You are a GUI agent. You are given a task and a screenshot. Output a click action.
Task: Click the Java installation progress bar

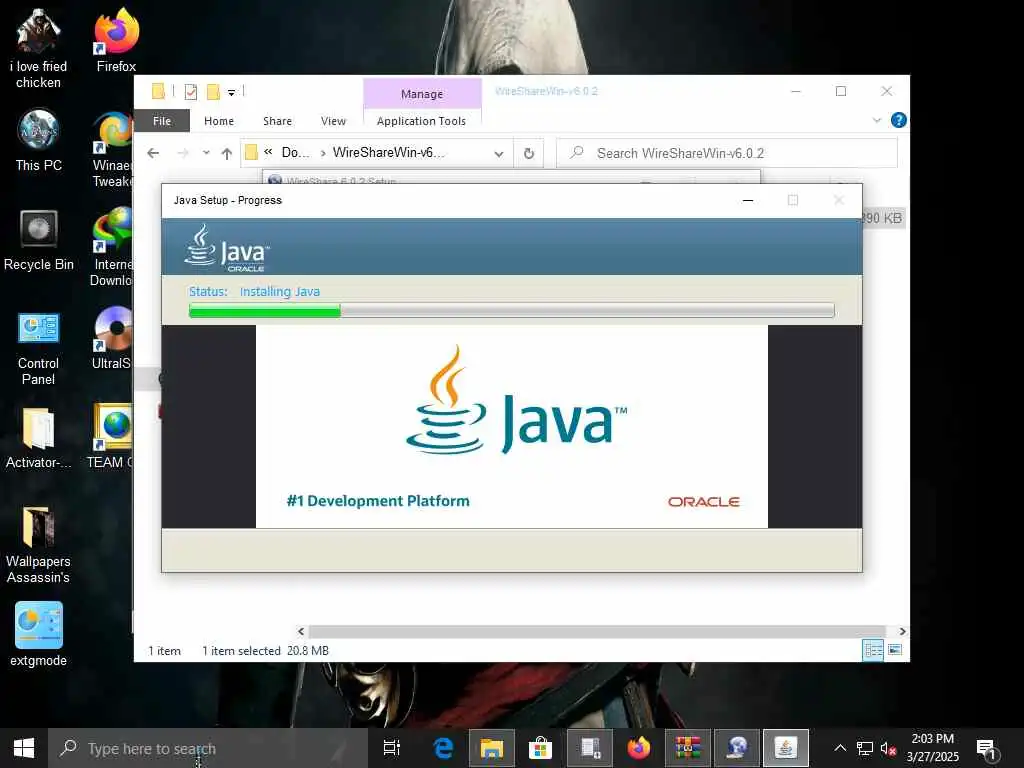pos(511,310)
